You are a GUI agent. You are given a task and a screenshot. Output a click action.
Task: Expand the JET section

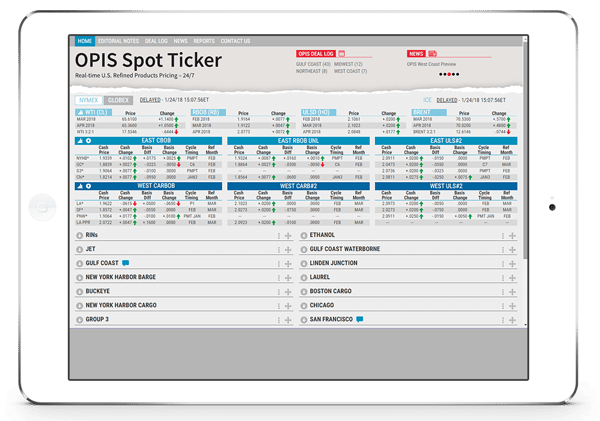point(80,250)
